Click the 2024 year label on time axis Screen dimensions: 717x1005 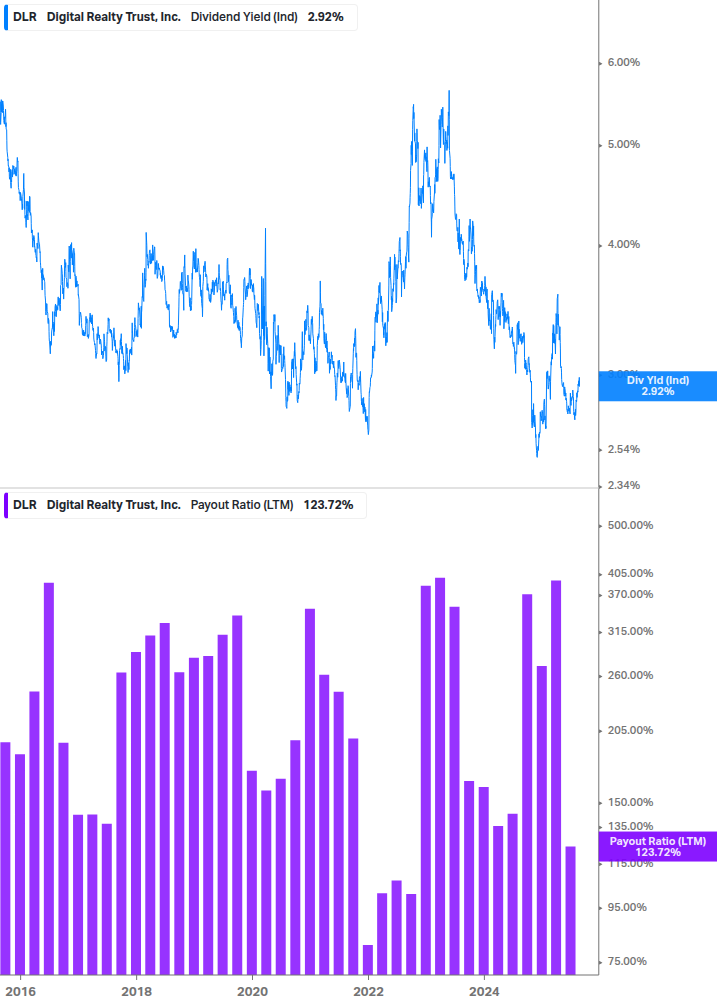484,992
